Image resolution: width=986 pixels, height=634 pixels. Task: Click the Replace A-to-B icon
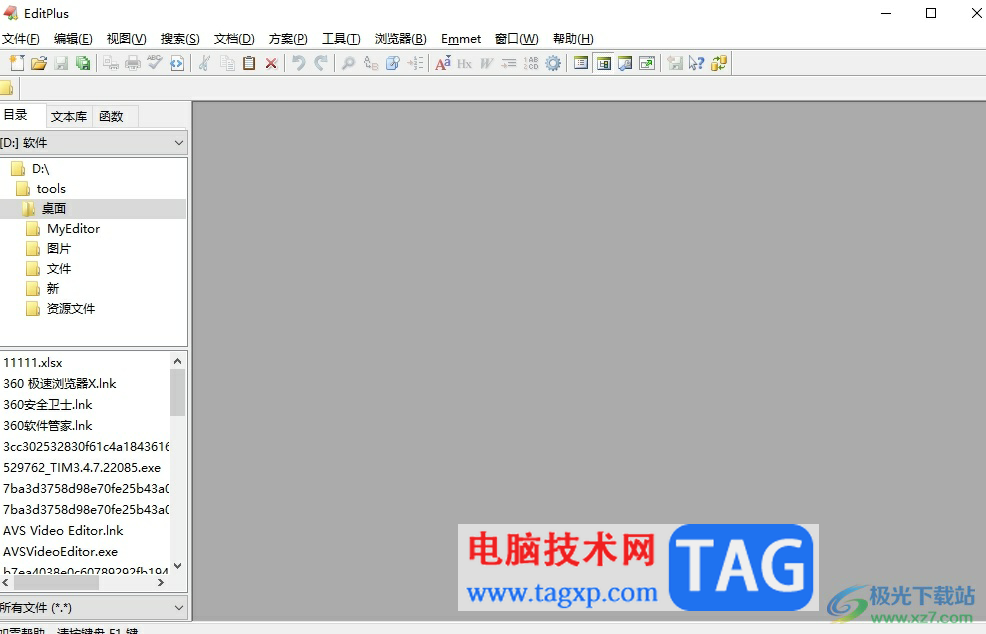[371, 63]
